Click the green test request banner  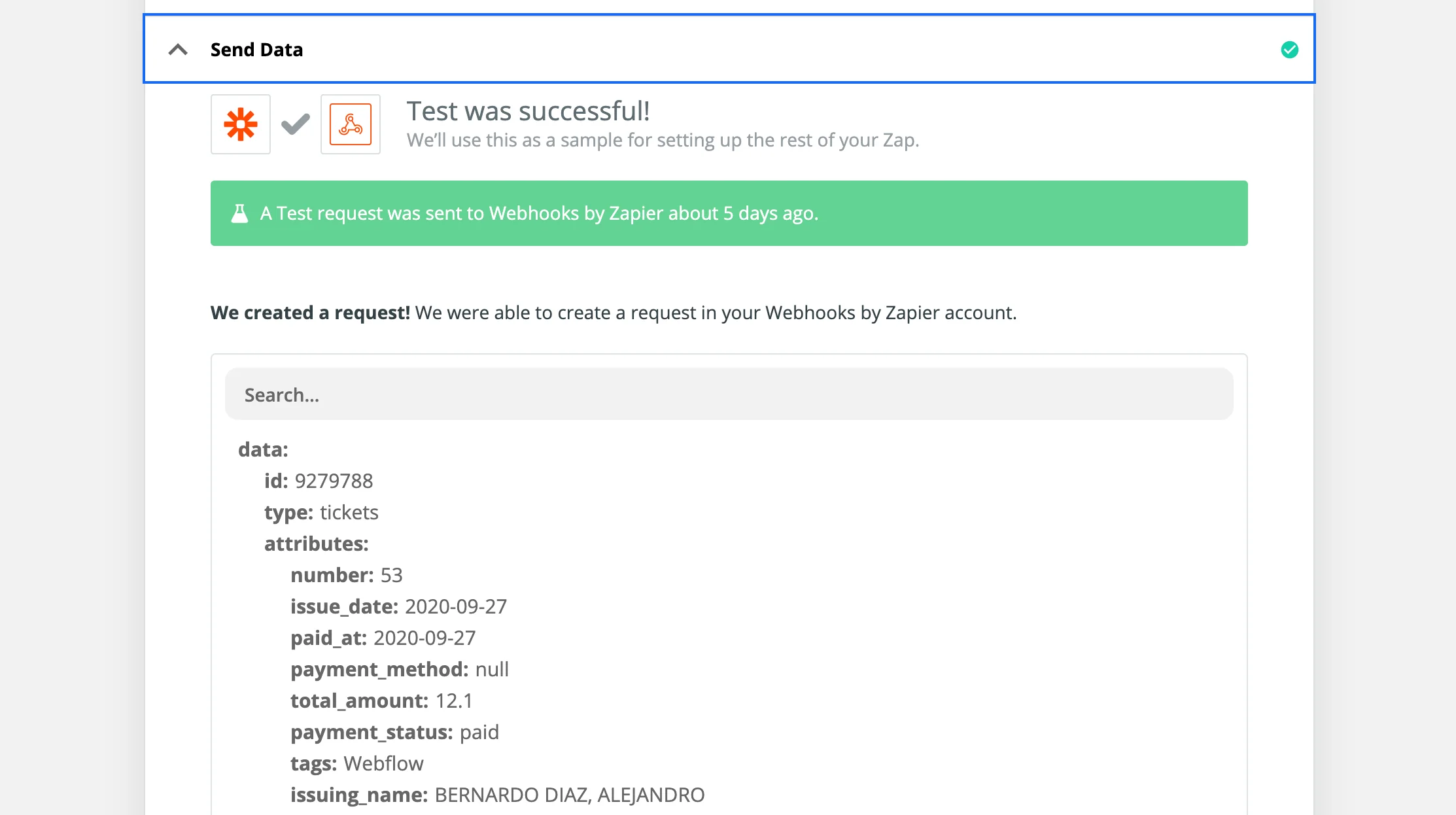(729, 213)
